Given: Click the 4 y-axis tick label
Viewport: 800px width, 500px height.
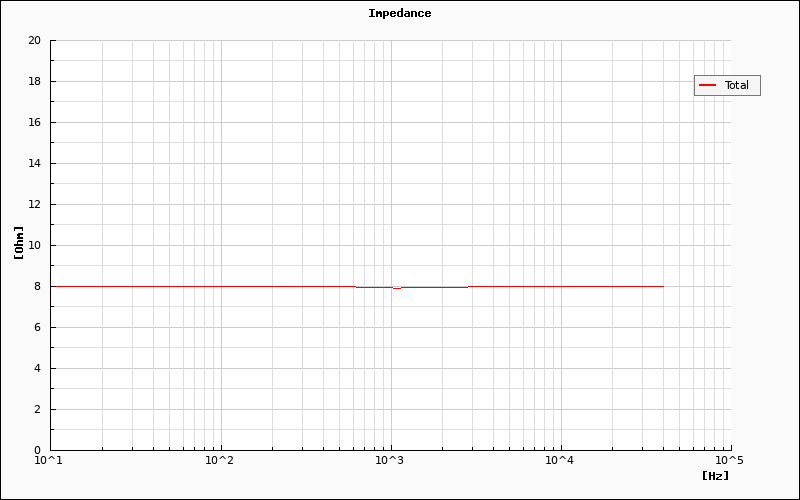Looking at the screenshot, I should pyautogui.click(x=38, y=368).
